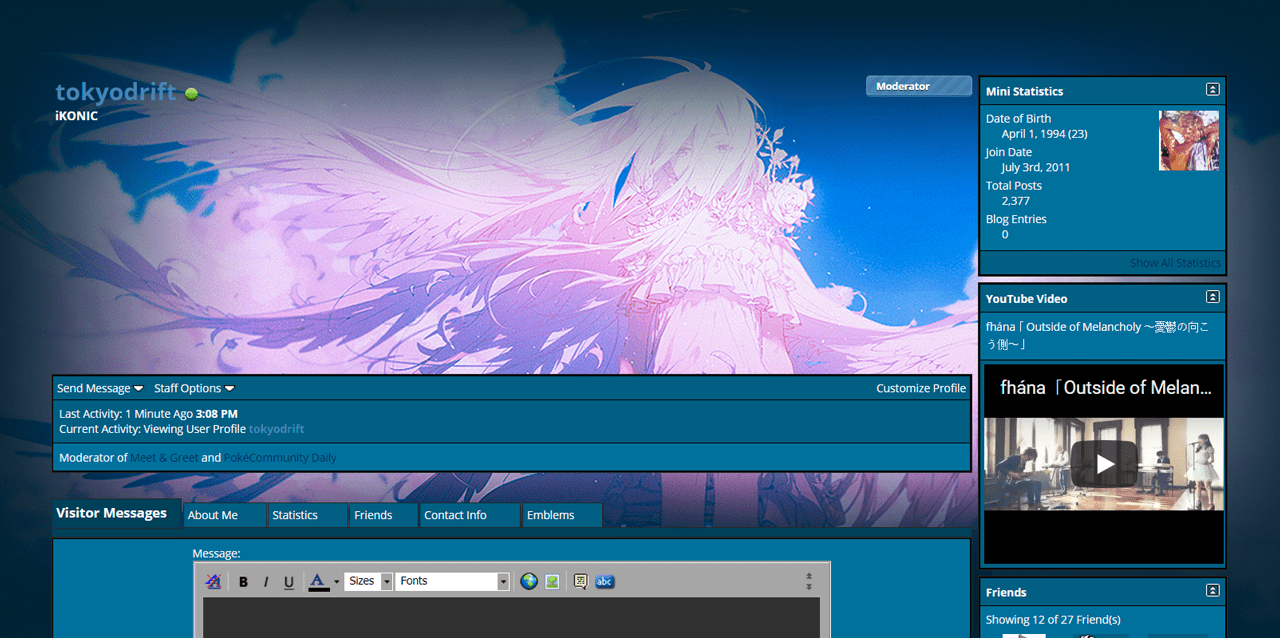Click the Customize Profile link
This screenshot has height=638, width=1280.
[921, 388]
